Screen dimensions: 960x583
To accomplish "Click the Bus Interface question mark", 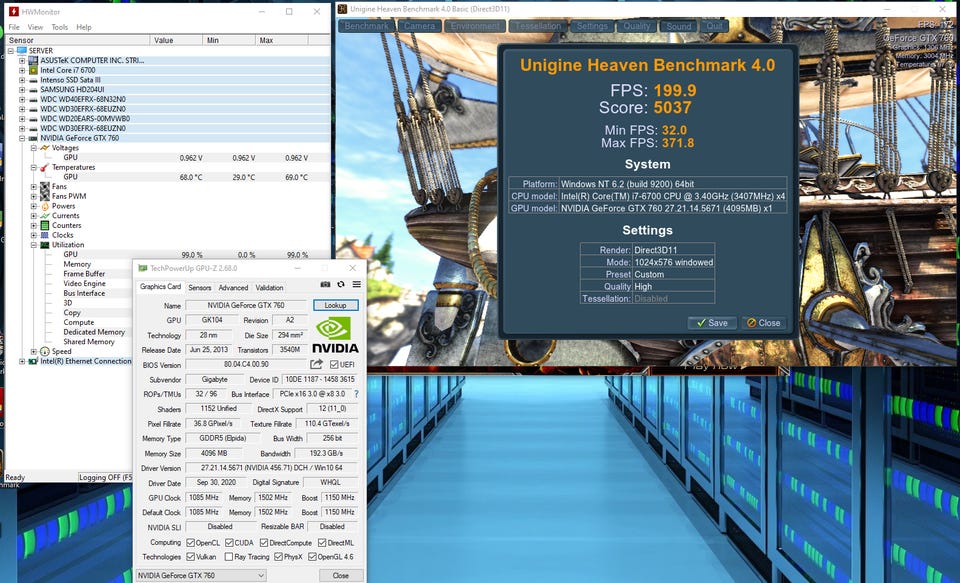I will coord(356,394).
